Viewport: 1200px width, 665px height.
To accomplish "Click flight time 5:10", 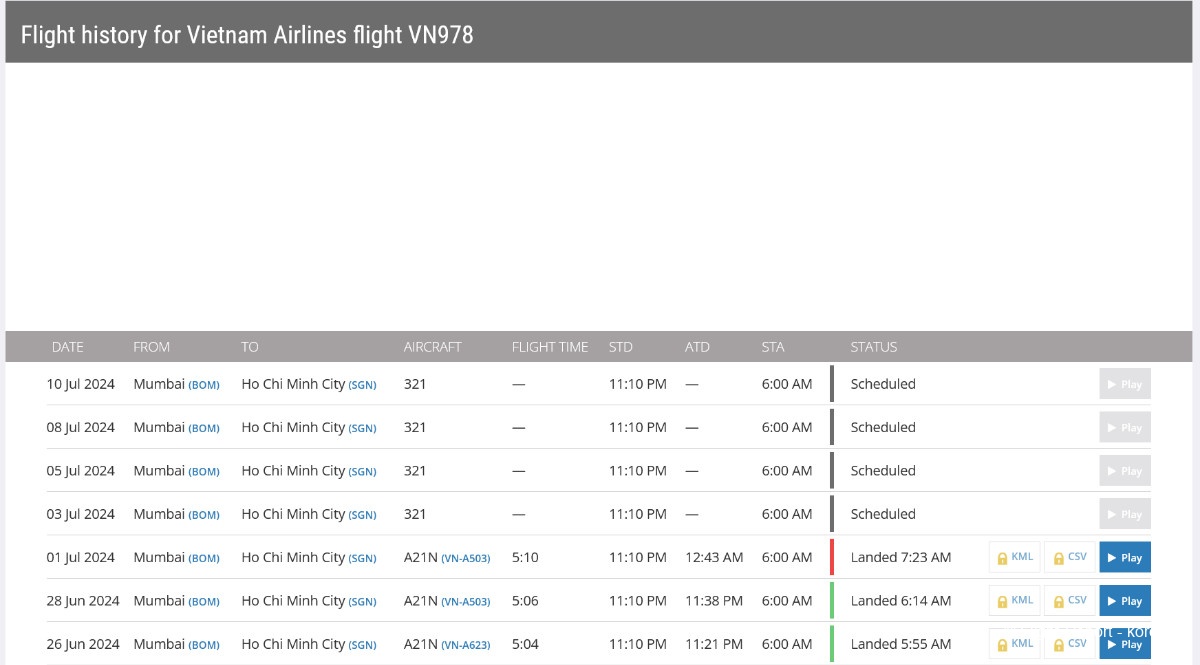I will point(525,557).
